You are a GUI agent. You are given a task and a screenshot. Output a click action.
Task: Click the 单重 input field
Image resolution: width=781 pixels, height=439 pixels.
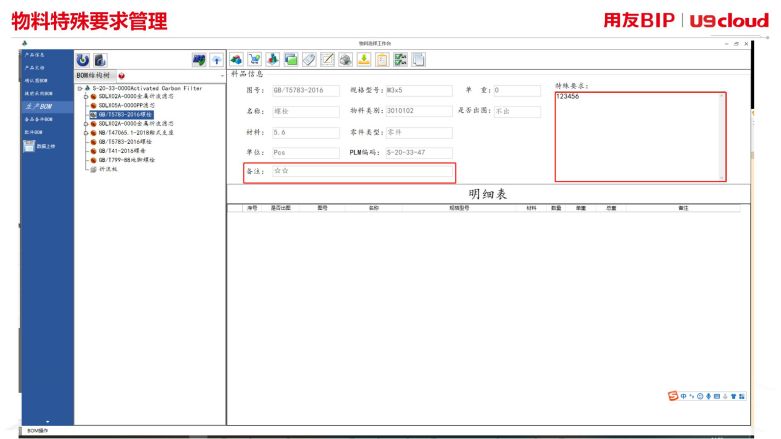[x=517, y=90]
